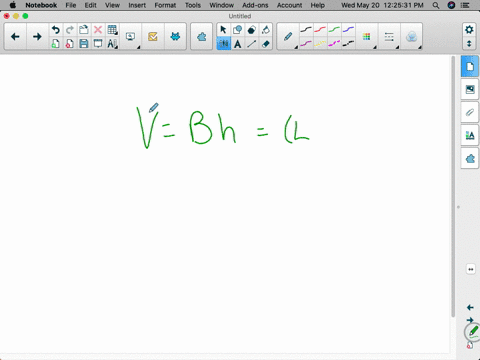
Task: Pick the green pen line style
Action: coord(334,30)
